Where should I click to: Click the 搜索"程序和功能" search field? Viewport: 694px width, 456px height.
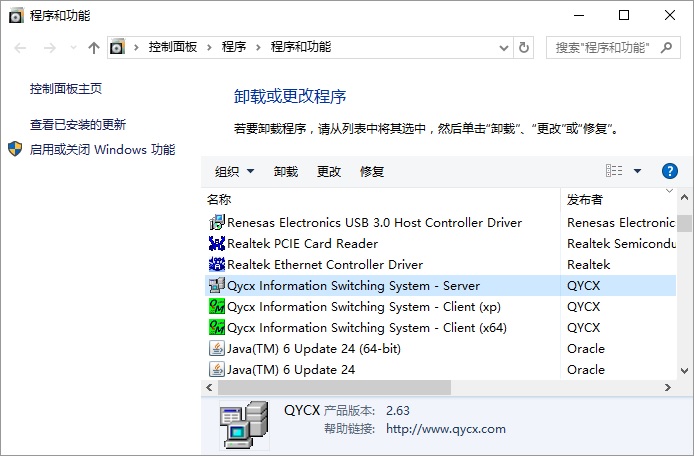pos(613,47)
